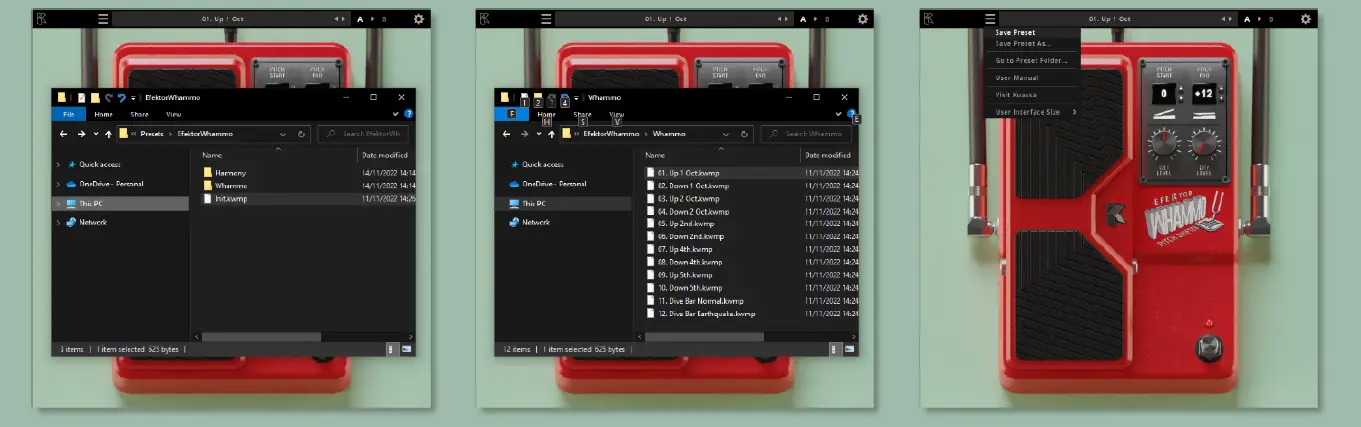
Task: Expand OneDrive - Personal in EfektorWhammo explorer
Action: click(58, 184)
